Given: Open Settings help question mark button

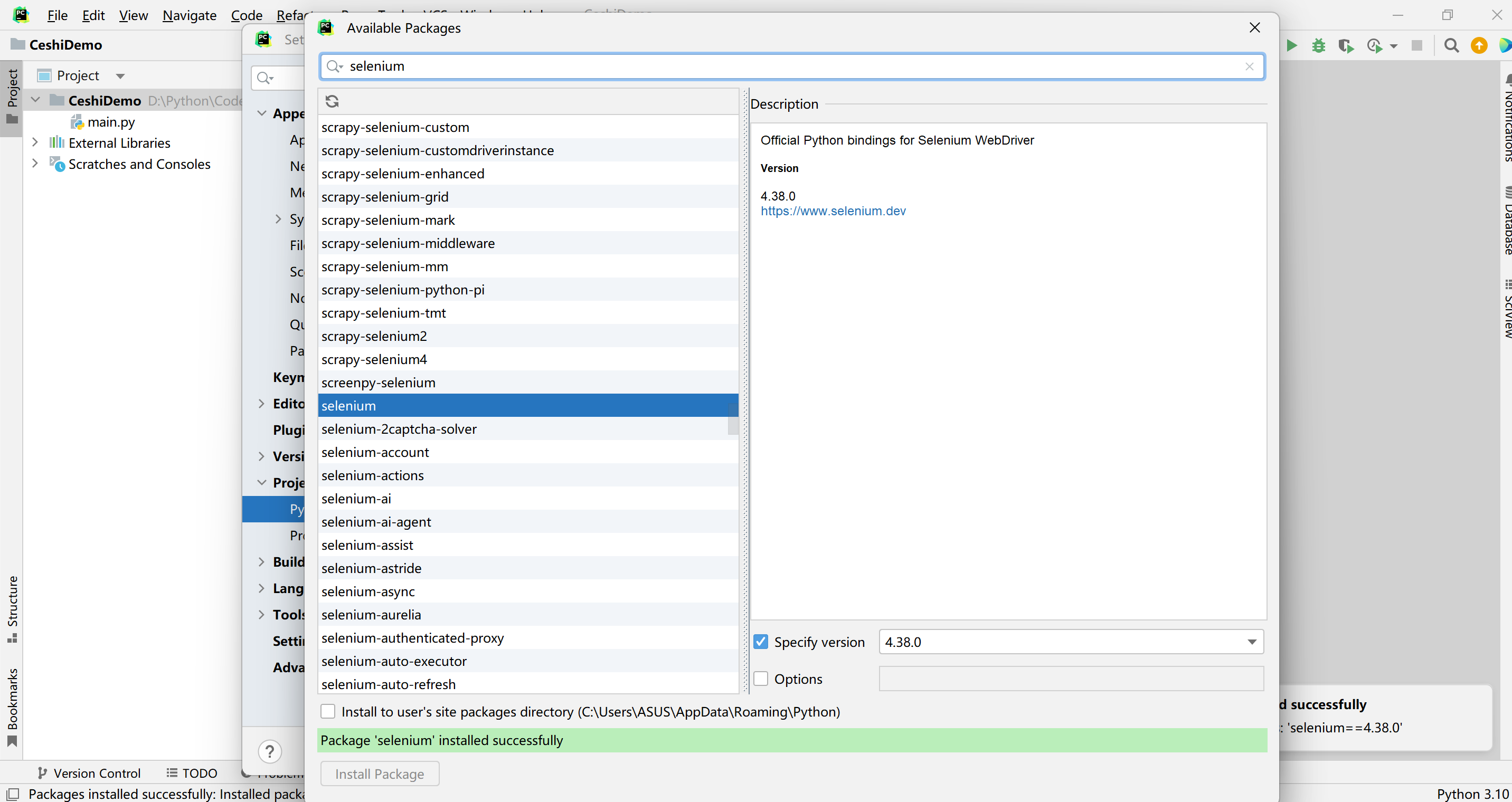Looking at the screenshot, I should click(270, 751).
